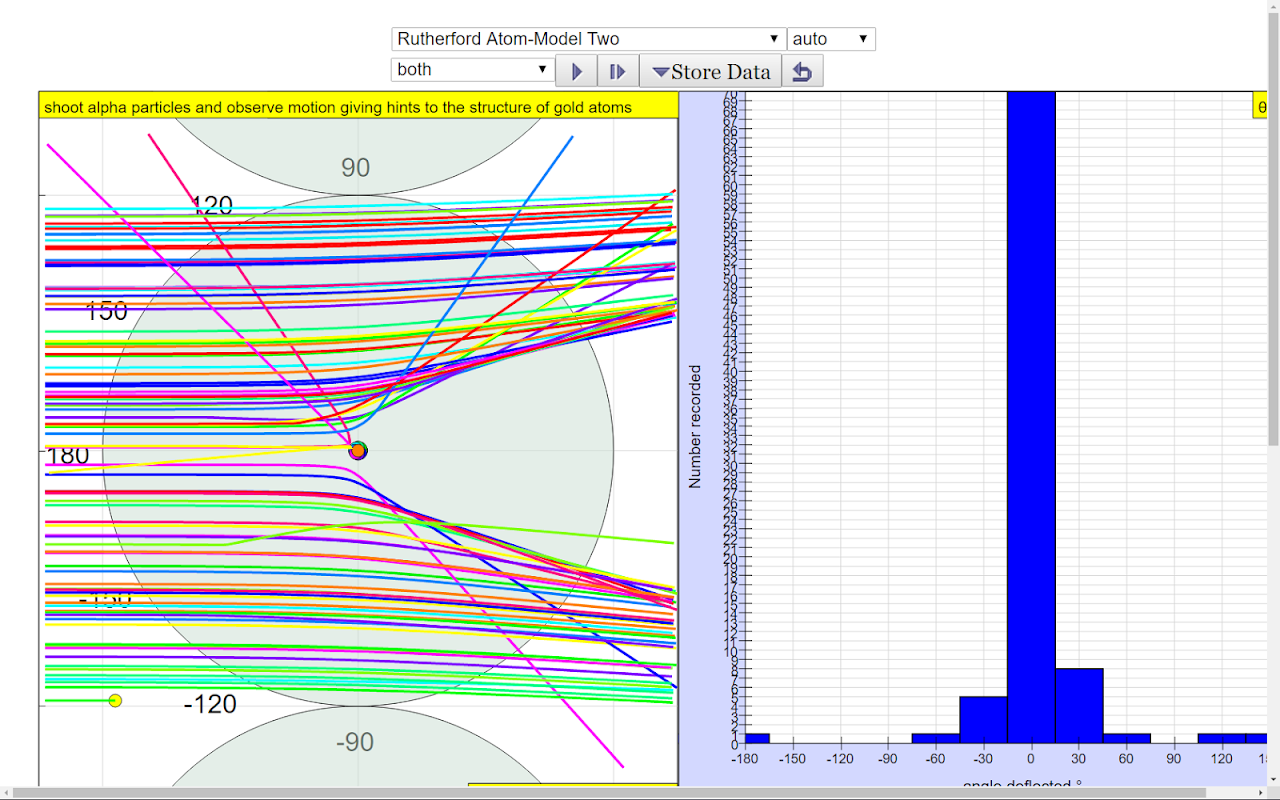Click the tall blue zero-degree histogram bar
The width and height of the screenshot is (1280, 800).
pyautogui.click(x=1031, y=417)
